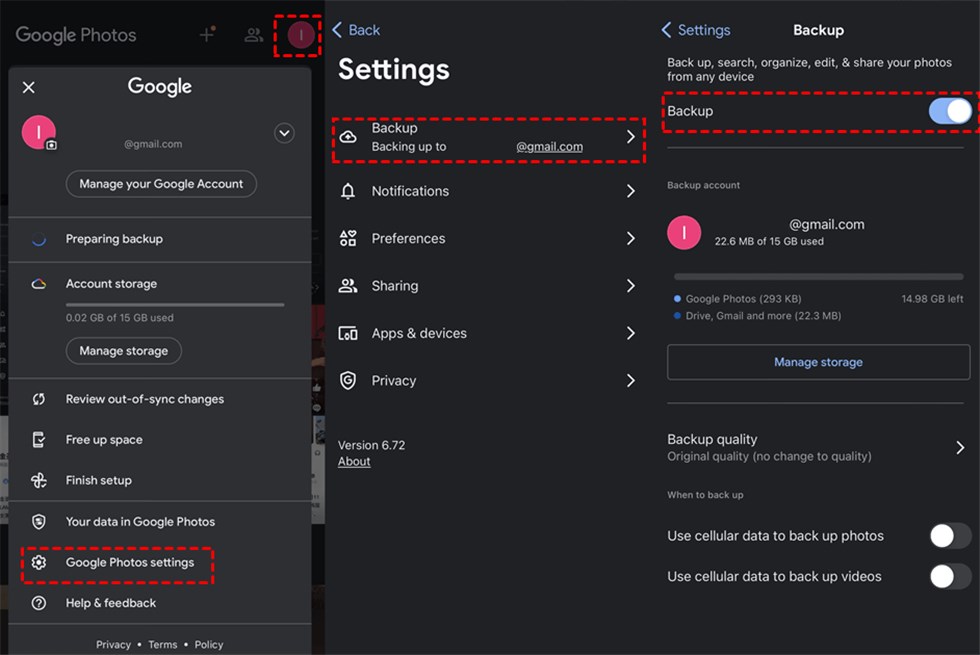Open Review out-of-sync changes
The width and height of the screenshot is (980, 655).
144,399
